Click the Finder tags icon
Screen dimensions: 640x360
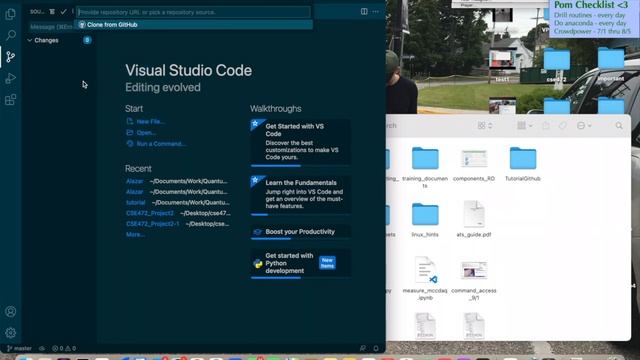(x=563, y=126)
